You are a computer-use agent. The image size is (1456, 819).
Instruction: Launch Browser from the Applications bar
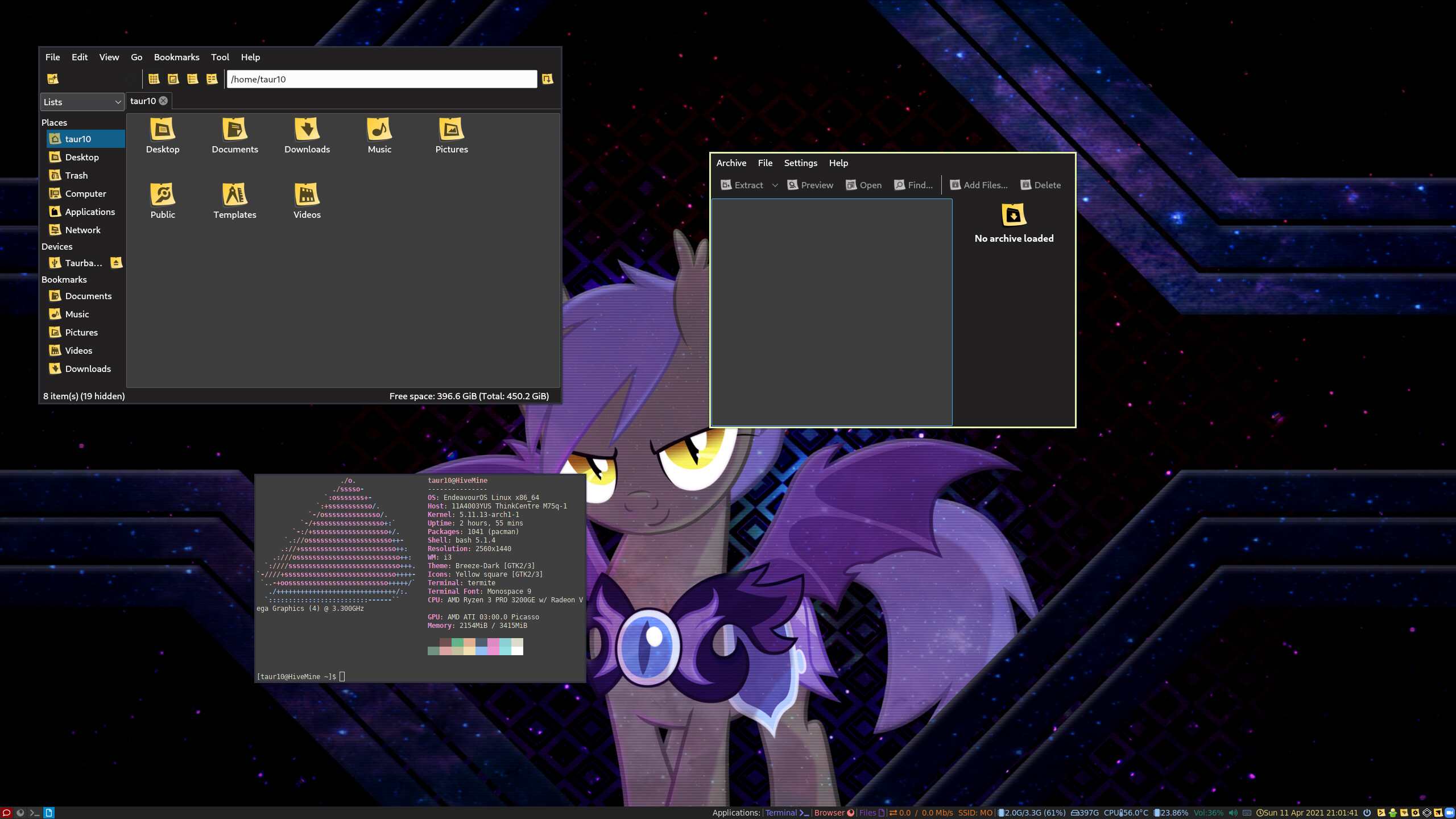coord(834,813)
